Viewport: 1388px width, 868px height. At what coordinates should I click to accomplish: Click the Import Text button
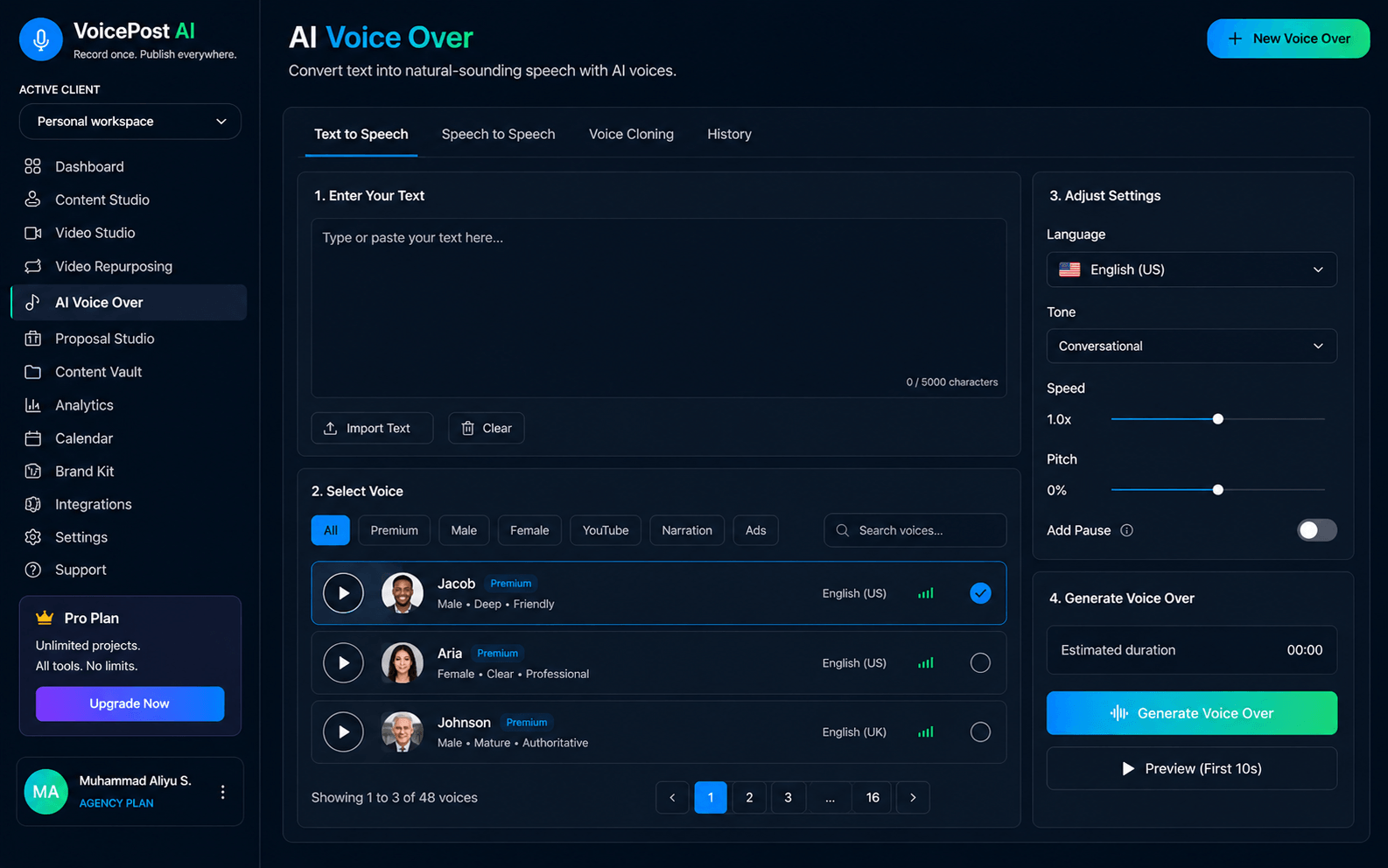(x=372, y=428)
